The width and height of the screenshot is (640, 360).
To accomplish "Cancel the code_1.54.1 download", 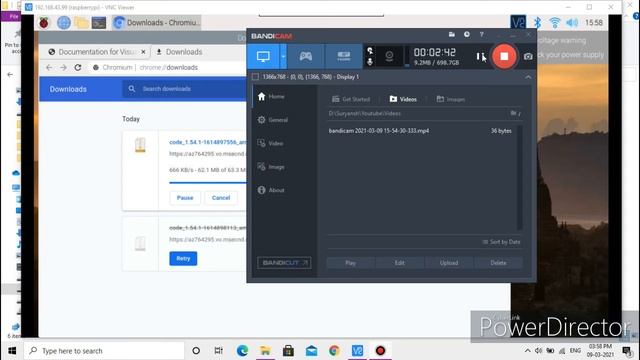I will tap(221, 198).
